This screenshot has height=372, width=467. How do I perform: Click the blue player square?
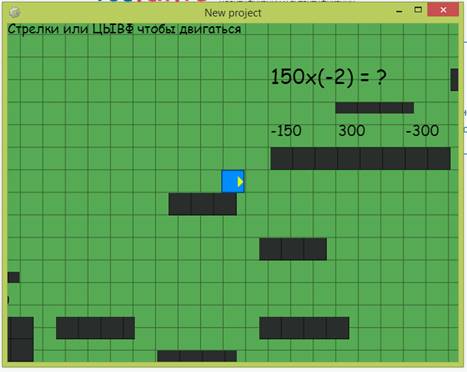[233, 181]
